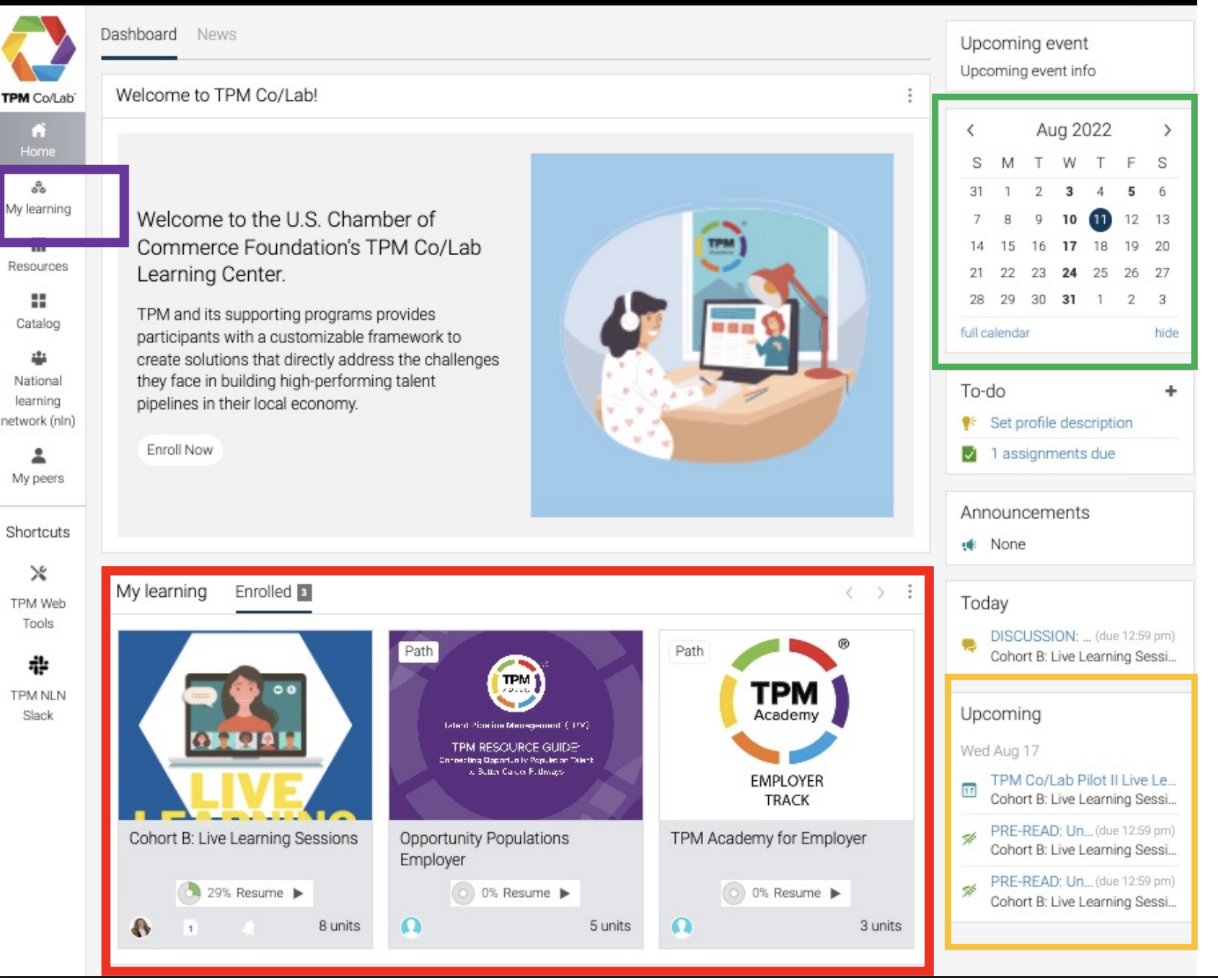The width and height of the screenshot is (1218, 978).
Task: Open My learning widget three-dot menu
Action: (x=909, y=592)
